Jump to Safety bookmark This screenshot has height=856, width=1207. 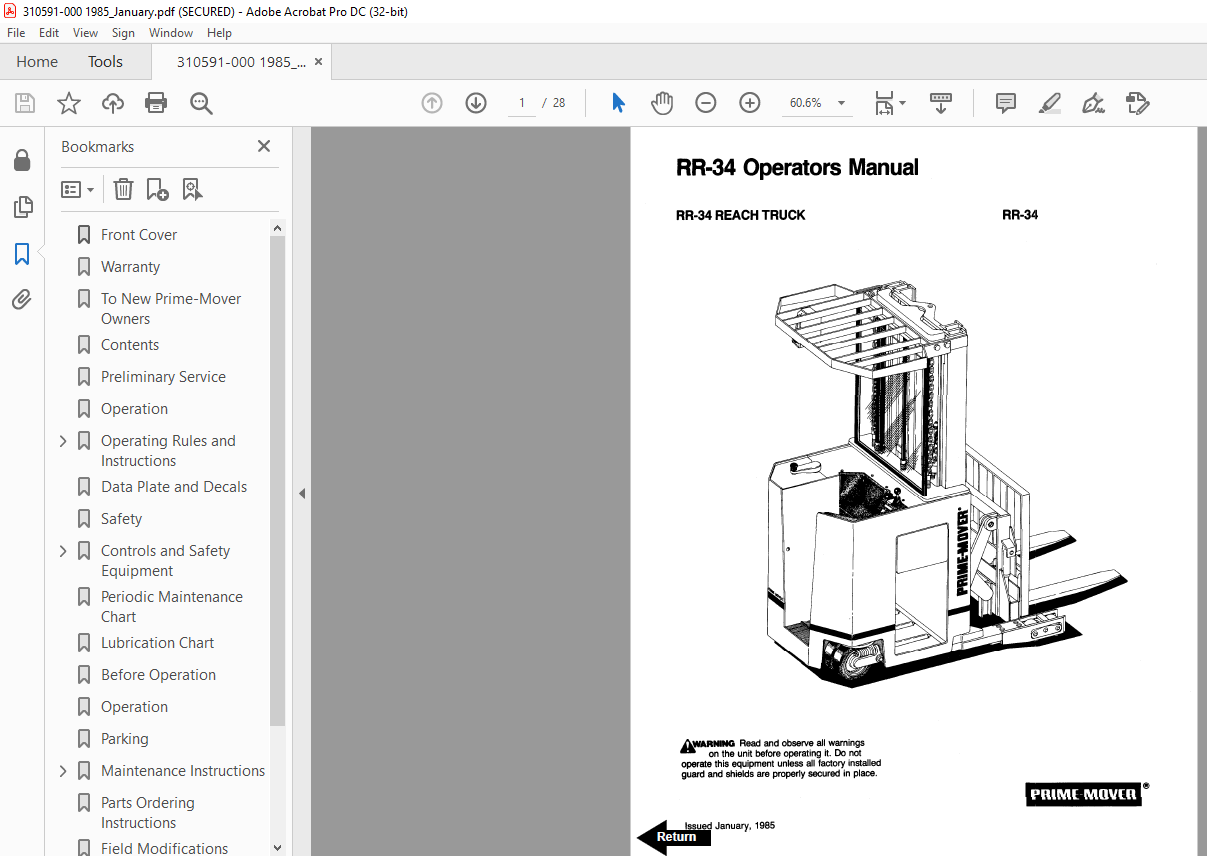[x=121, y=519]
